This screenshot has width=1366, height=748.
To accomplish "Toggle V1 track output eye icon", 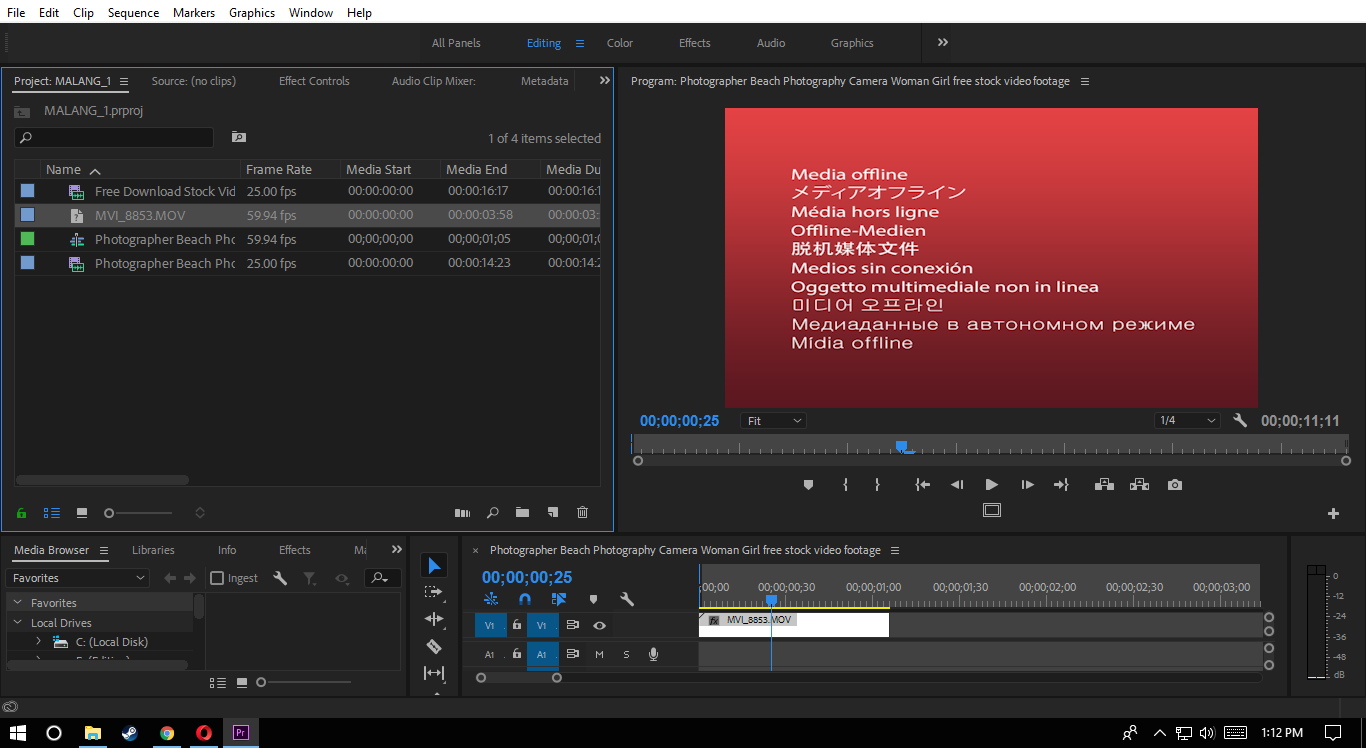I will (x=599, y=625).
